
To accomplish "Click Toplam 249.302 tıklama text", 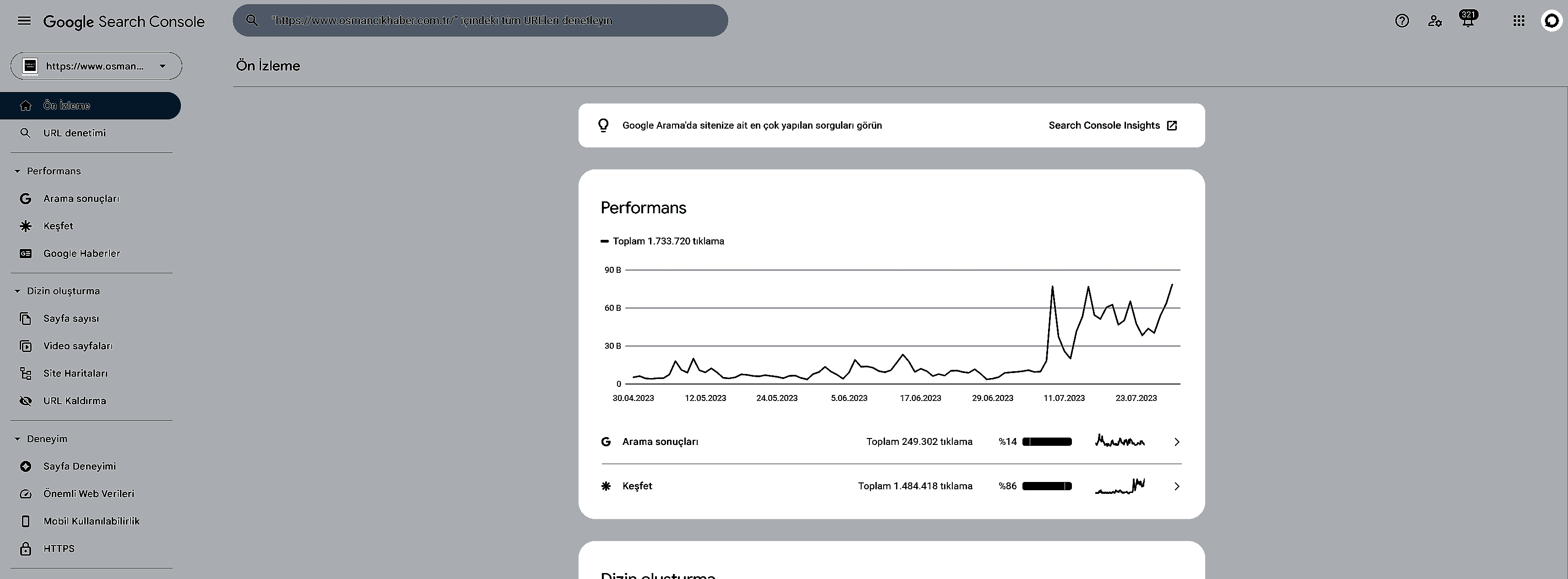I will click(919, 442).
